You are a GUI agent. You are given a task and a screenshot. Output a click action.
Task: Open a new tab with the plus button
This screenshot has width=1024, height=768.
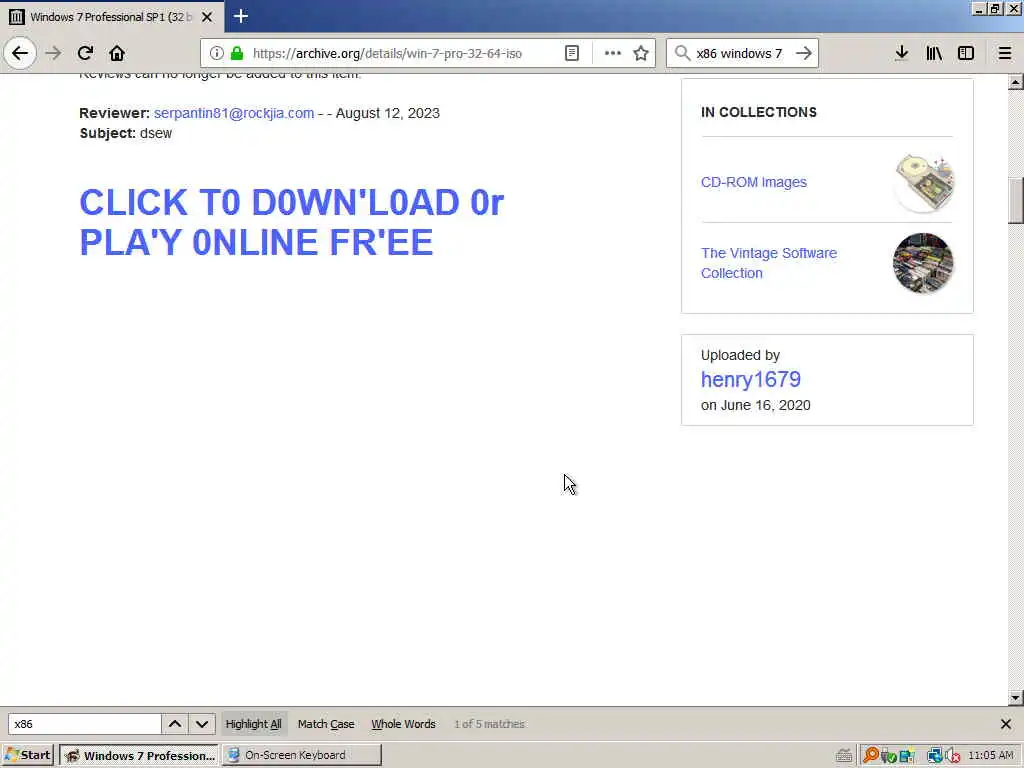(241, 16)
